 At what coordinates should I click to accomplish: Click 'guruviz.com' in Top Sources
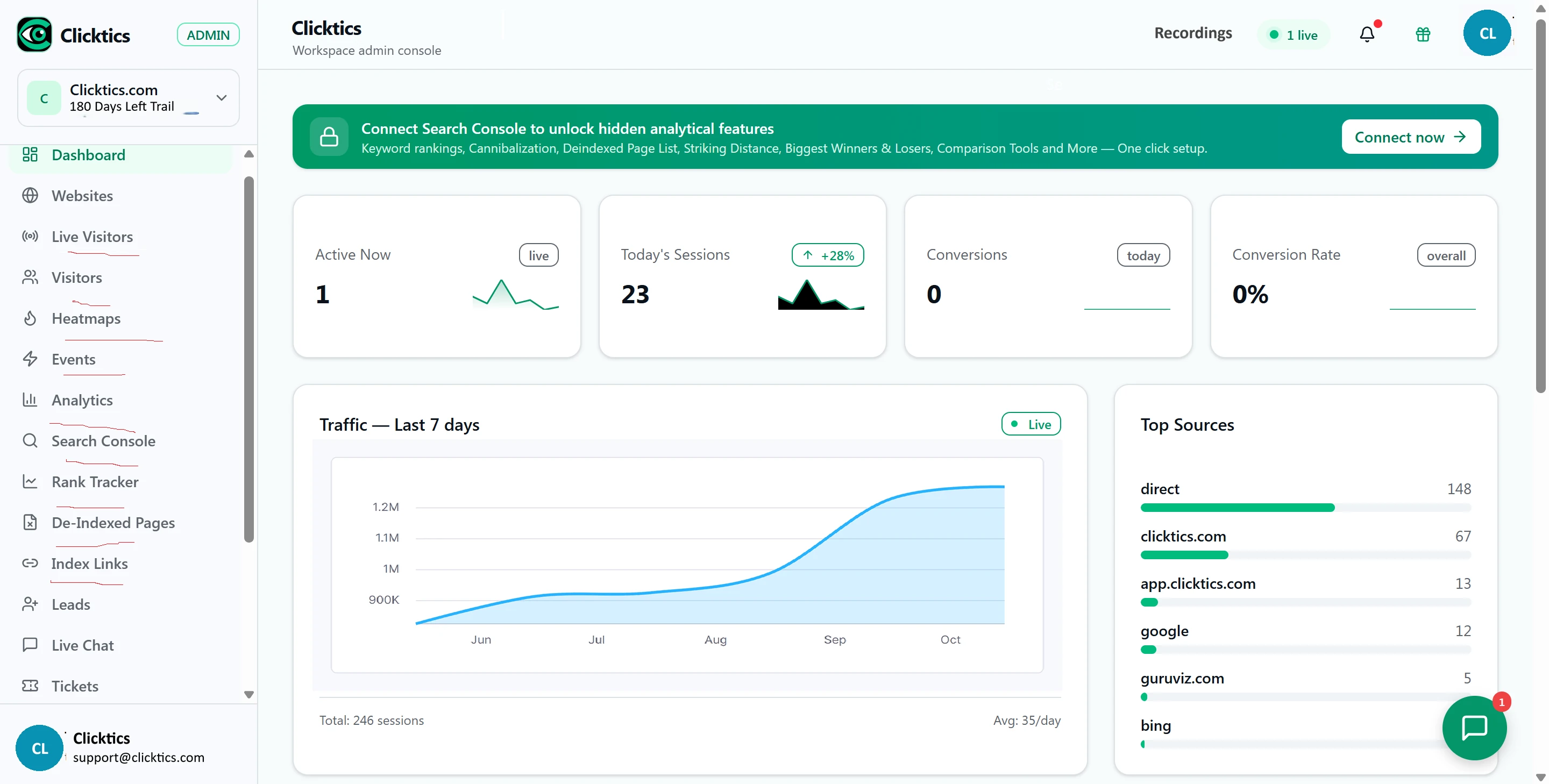coord(1182,678)
